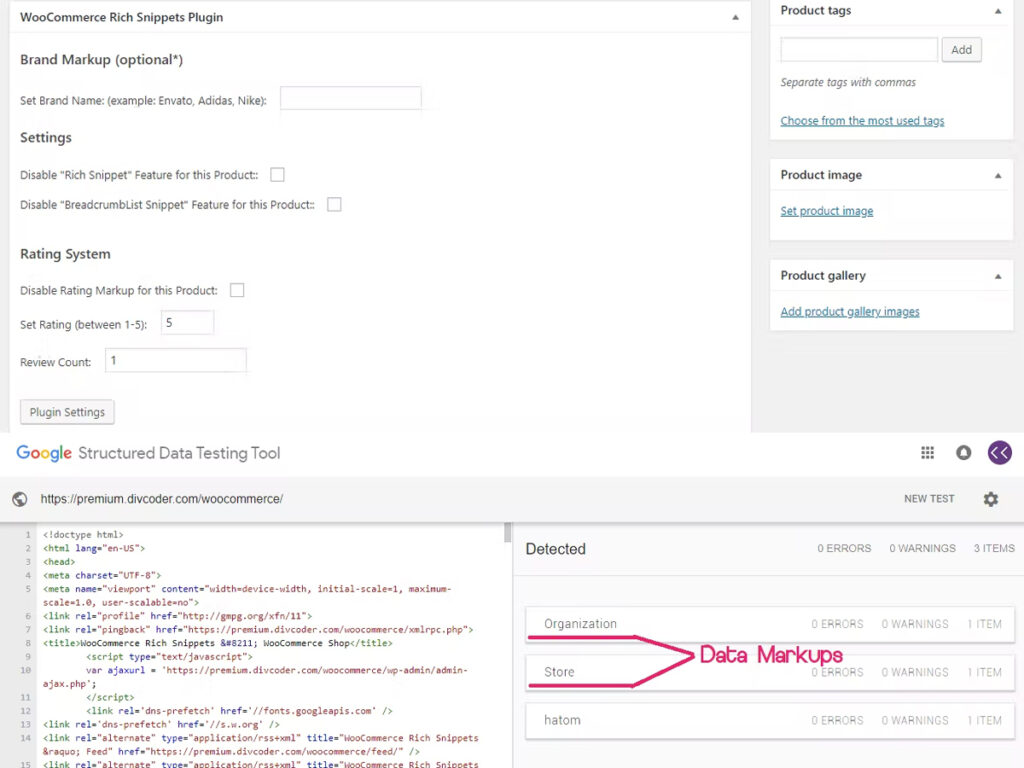Image resolution: width=1024 pixels, height=768 pixels.
Task: Click the tested URL text
Action: point(161,499)
